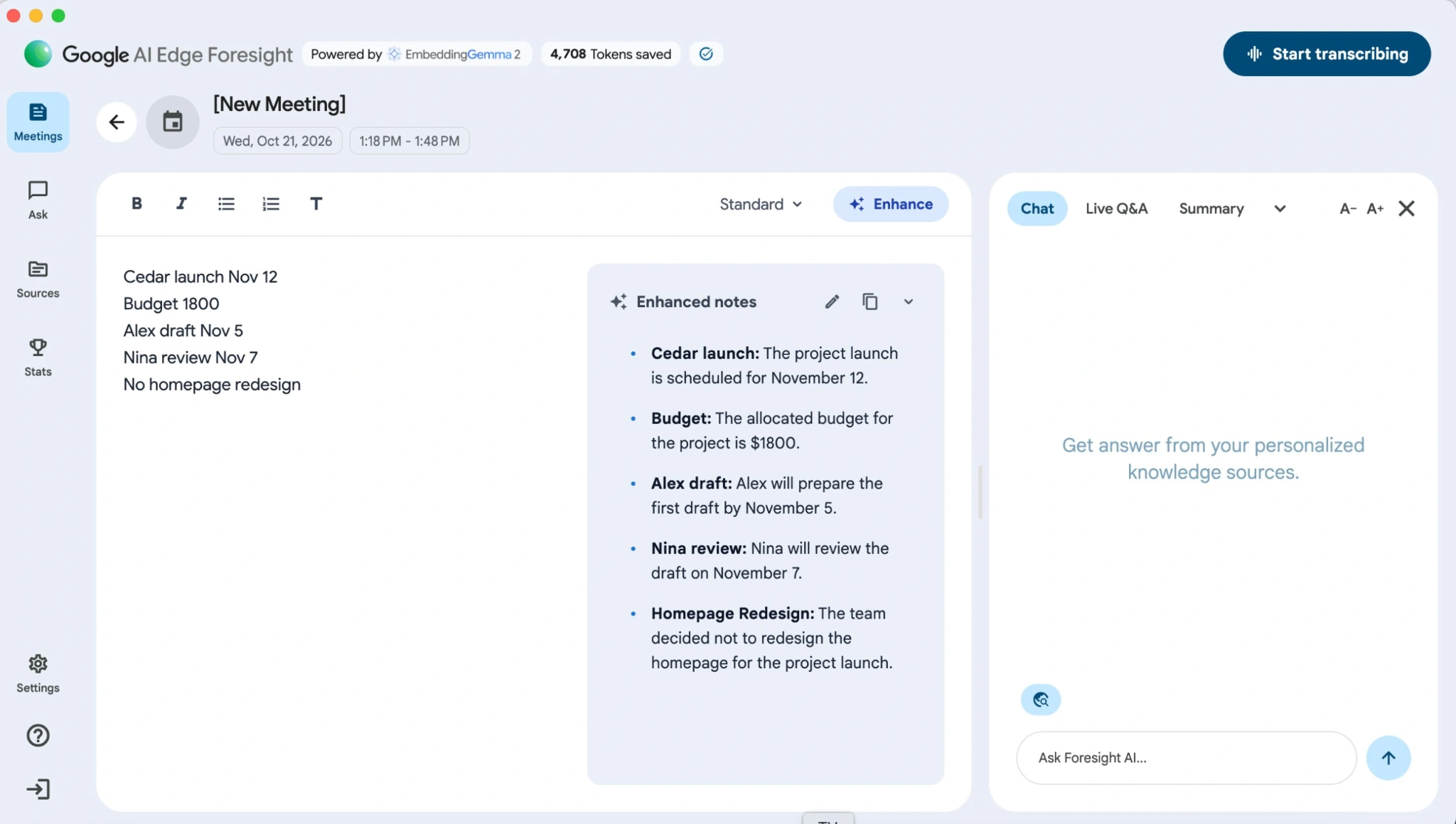Click the Powered by EmbeddingGemma 2 badge

(417, 54)
